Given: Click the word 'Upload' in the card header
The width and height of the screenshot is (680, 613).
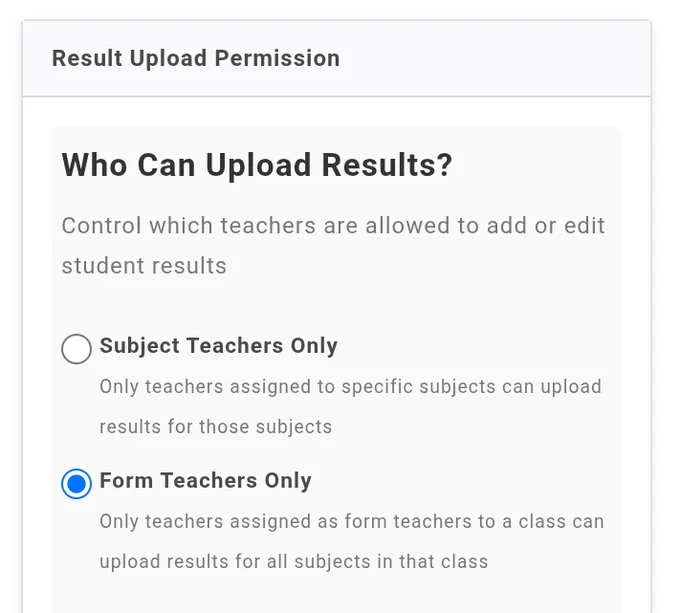Looking at the screenshot, I should click(168, 59).
